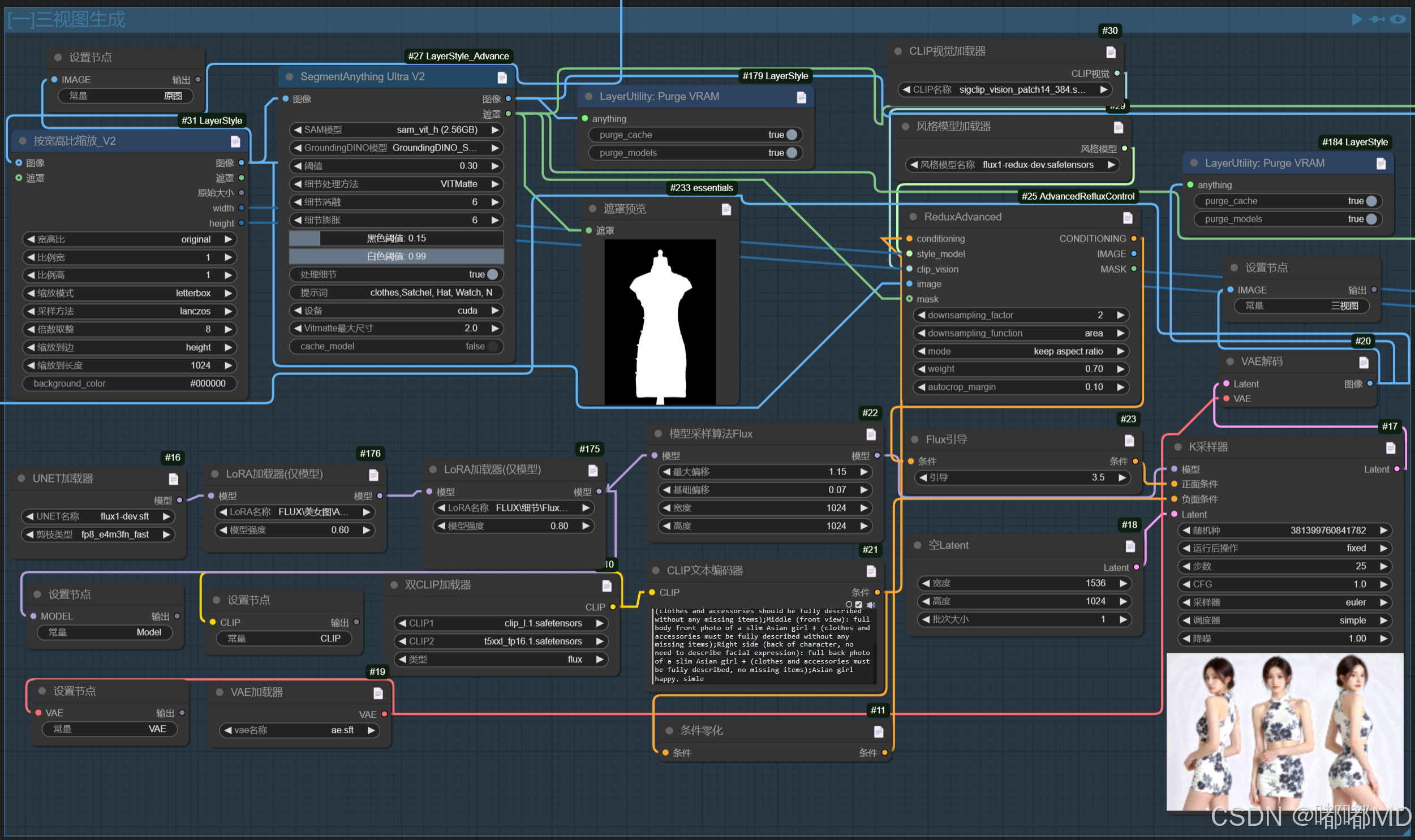1415x840 pixels.
Task: Increase 步数 25 with right arrow
Action: (1383, 566)
